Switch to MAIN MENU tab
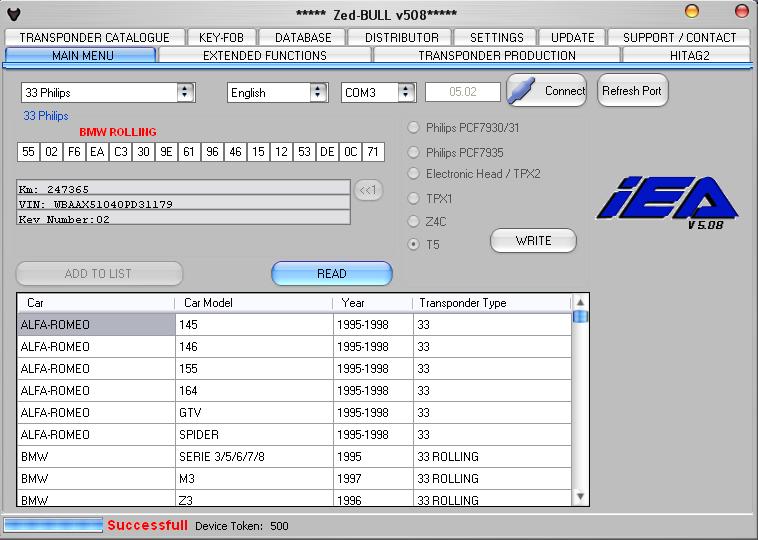This screenshot has width=758, height=540. [80, 55]
